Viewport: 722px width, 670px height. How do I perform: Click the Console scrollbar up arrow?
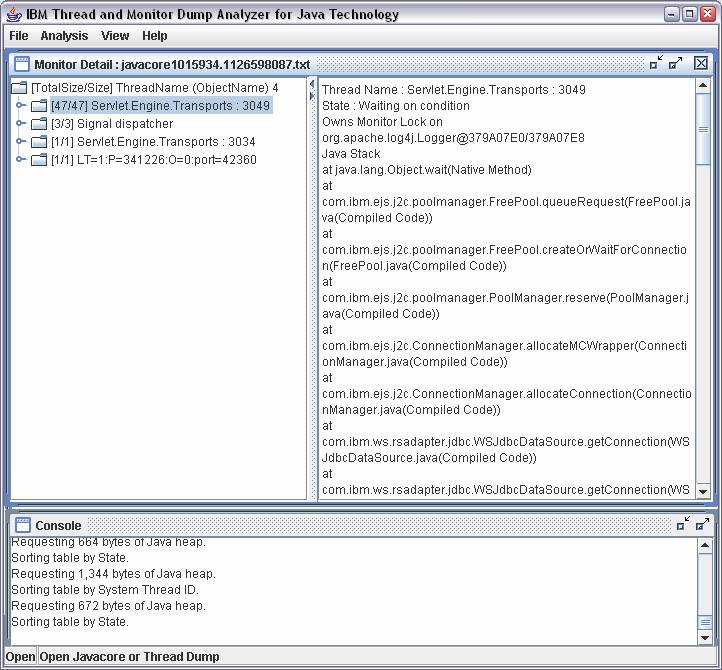pos(705,544)
